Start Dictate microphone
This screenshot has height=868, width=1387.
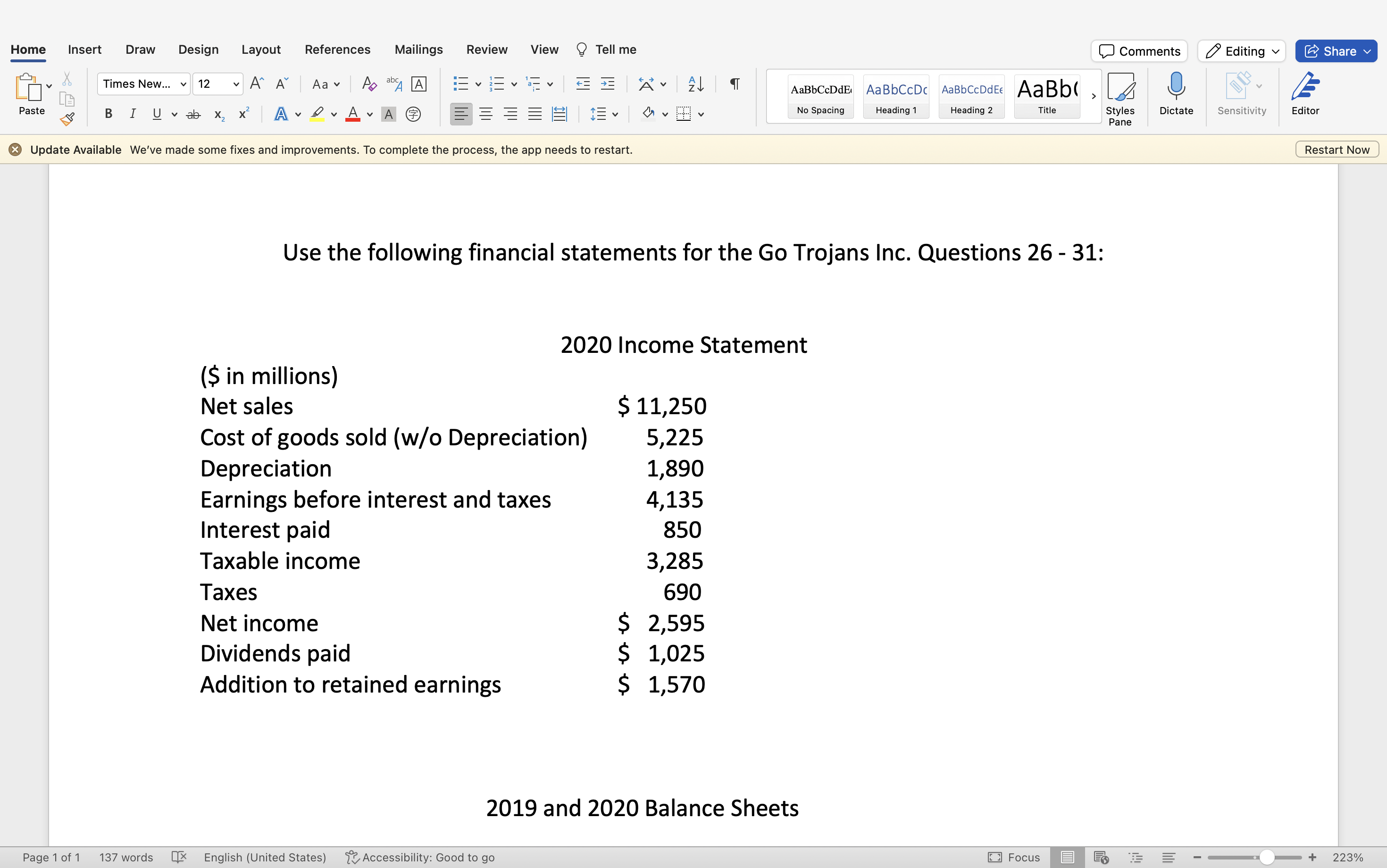[x=1176, y=93]
